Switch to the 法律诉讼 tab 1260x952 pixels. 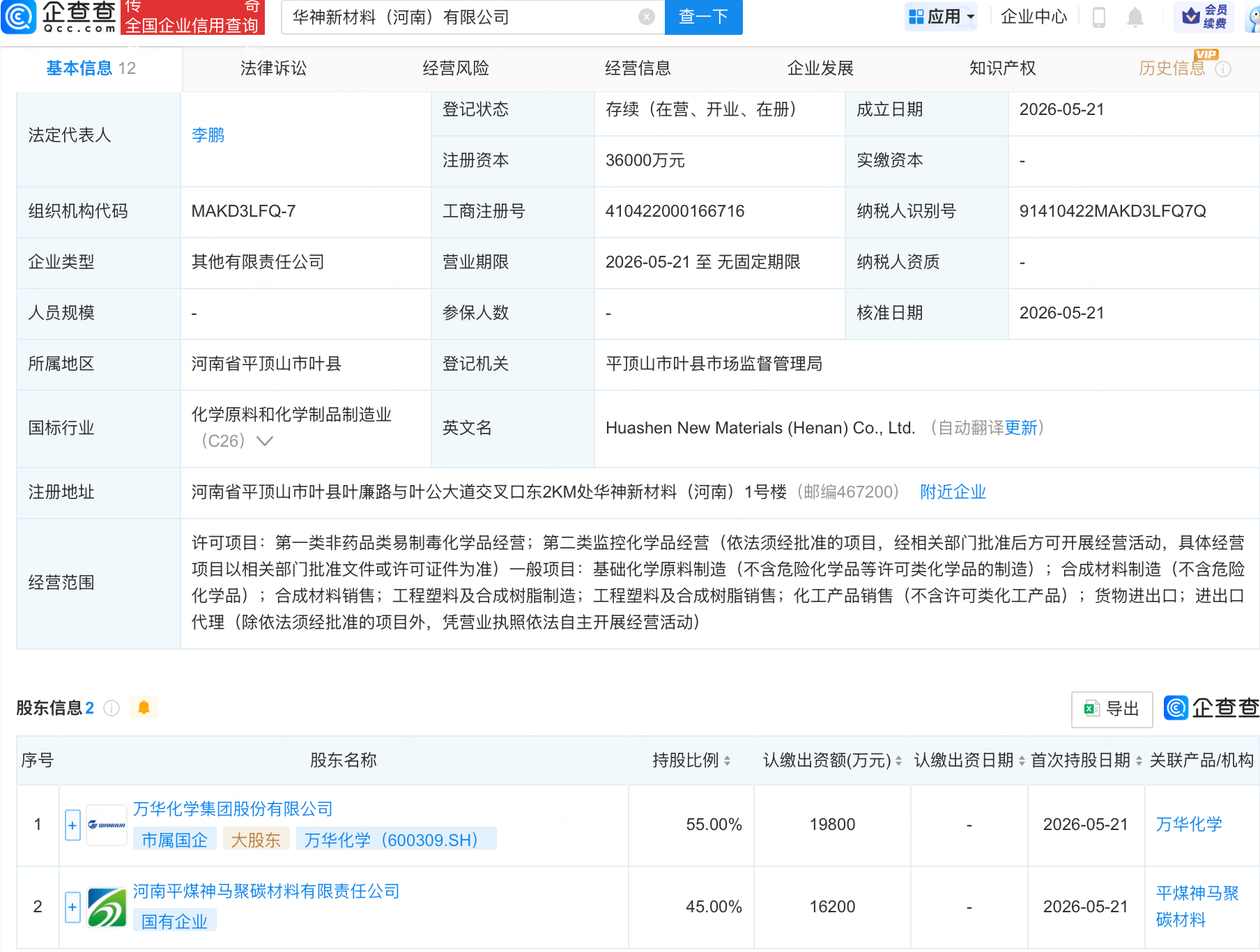(273, 68)
